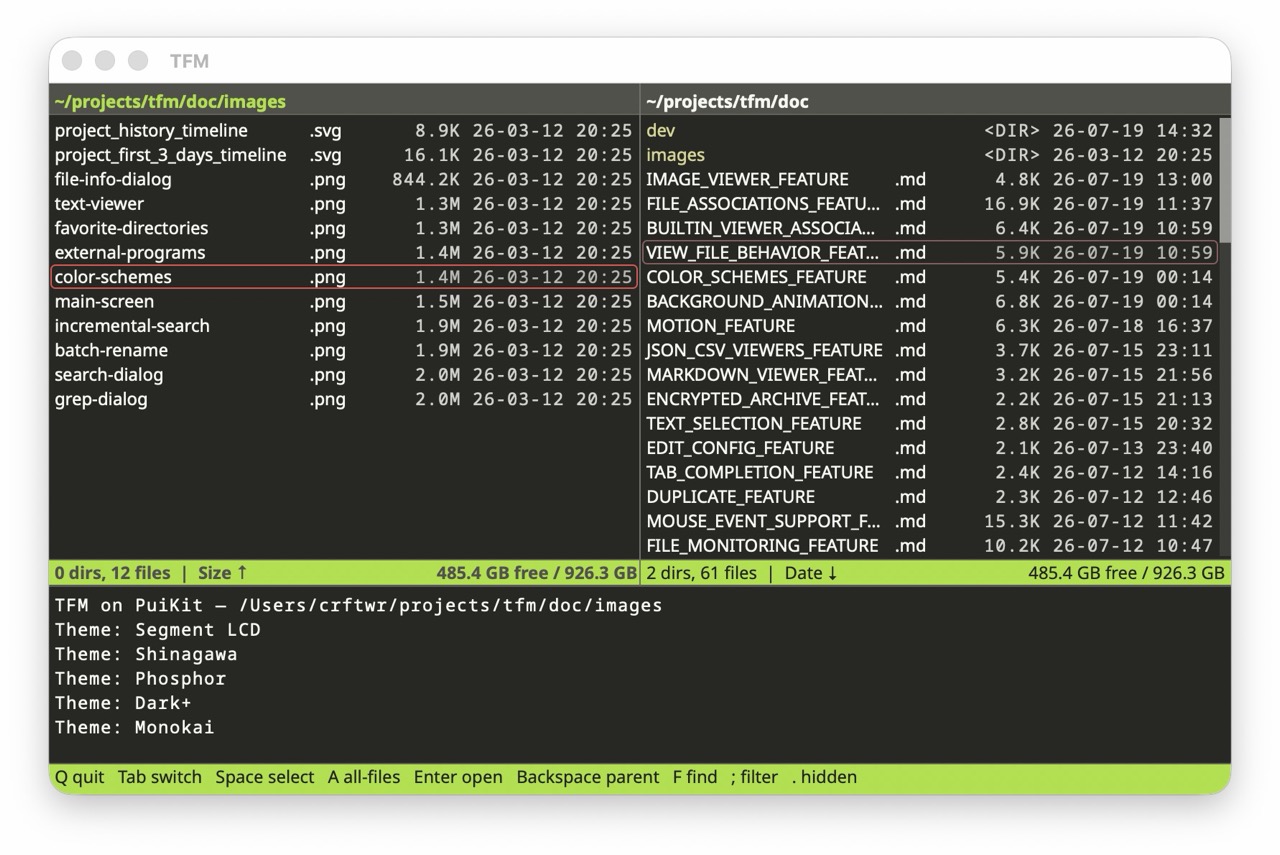Screen dimensions: 1280x855
Task: Select FILE_ASSOCIATIONS_FEATU… md file
Action: click(930, 204)
